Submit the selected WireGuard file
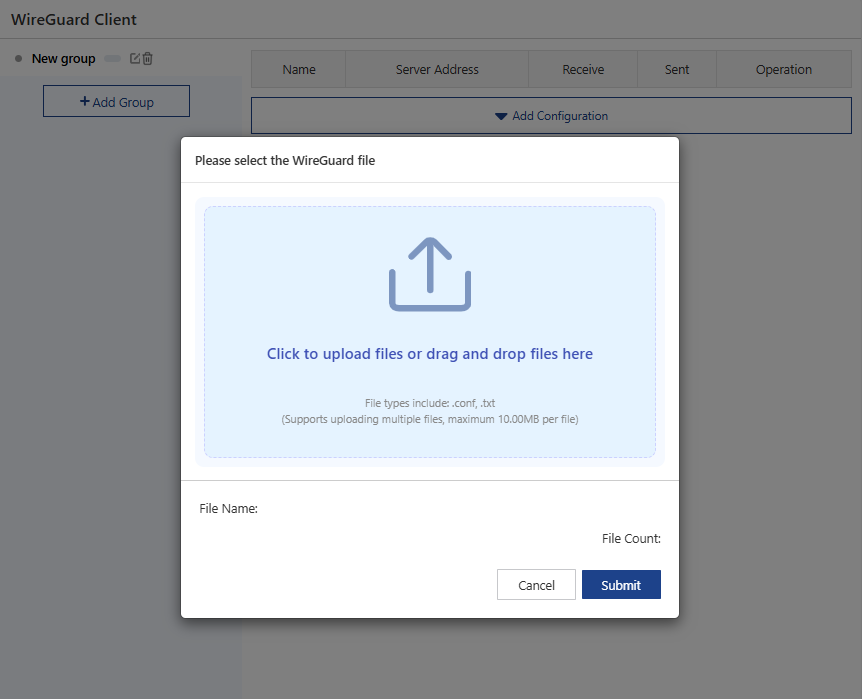 click(x=621, y=585)
